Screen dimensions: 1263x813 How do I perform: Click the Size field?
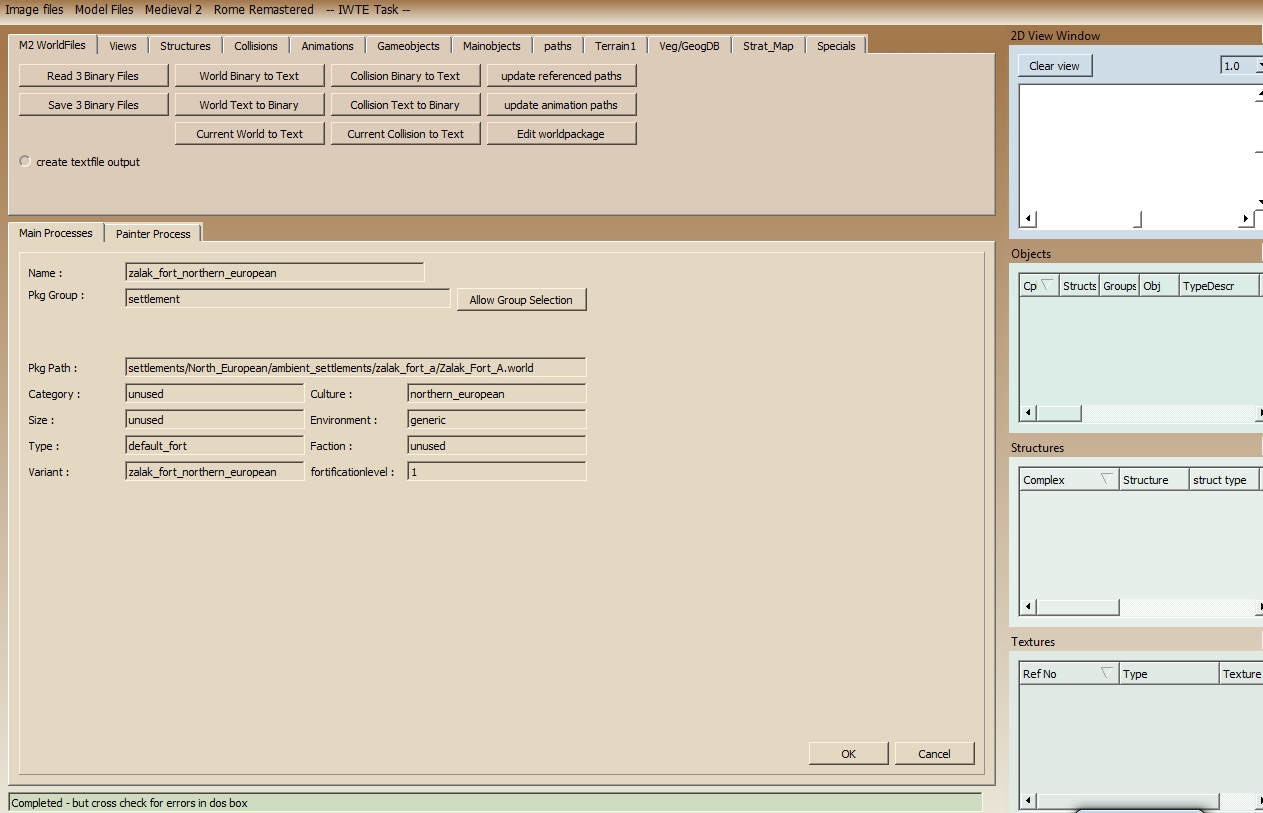point(215,420)
